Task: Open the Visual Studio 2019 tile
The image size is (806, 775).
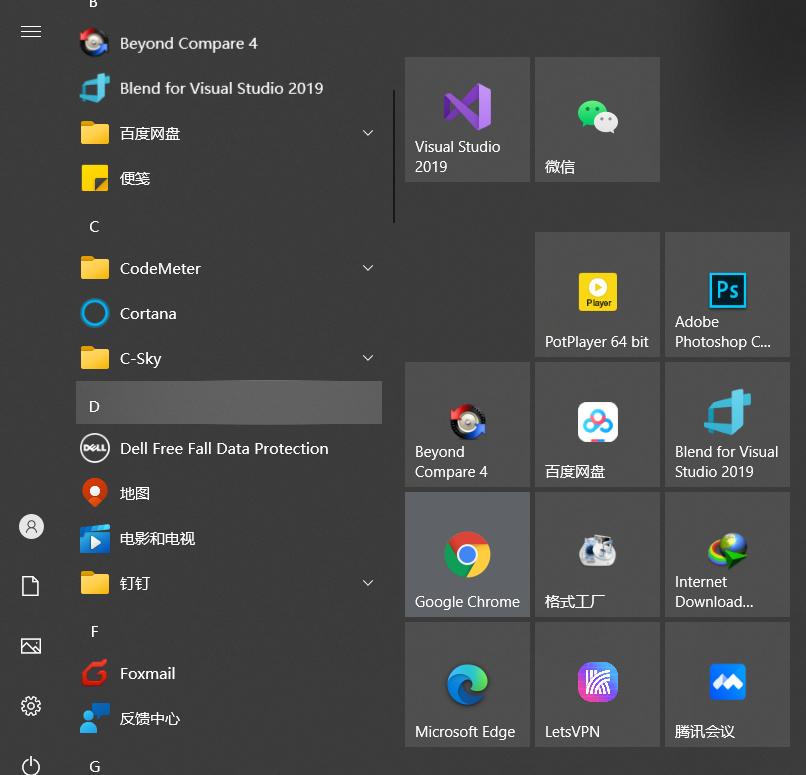Action: coord(467,120)
